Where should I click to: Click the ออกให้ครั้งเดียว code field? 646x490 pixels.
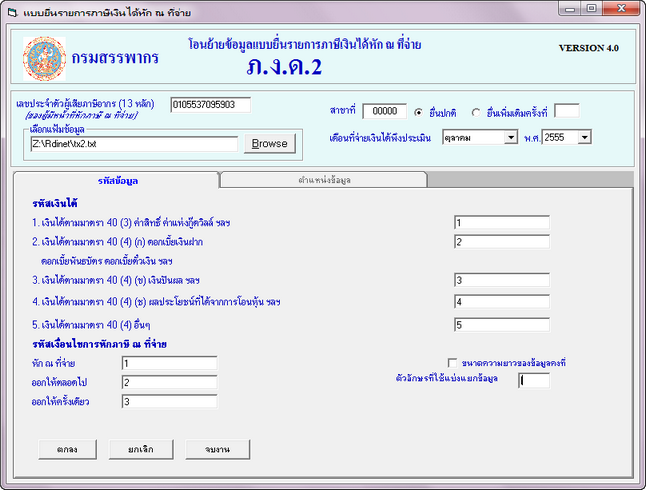click(169, 401)
